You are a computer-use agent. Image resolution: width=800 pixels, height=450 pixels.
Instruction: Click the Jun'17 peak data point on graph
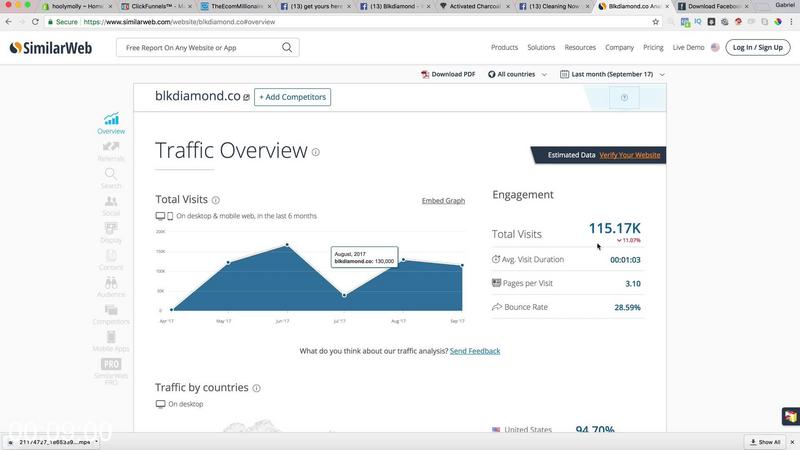pos(287,245)
